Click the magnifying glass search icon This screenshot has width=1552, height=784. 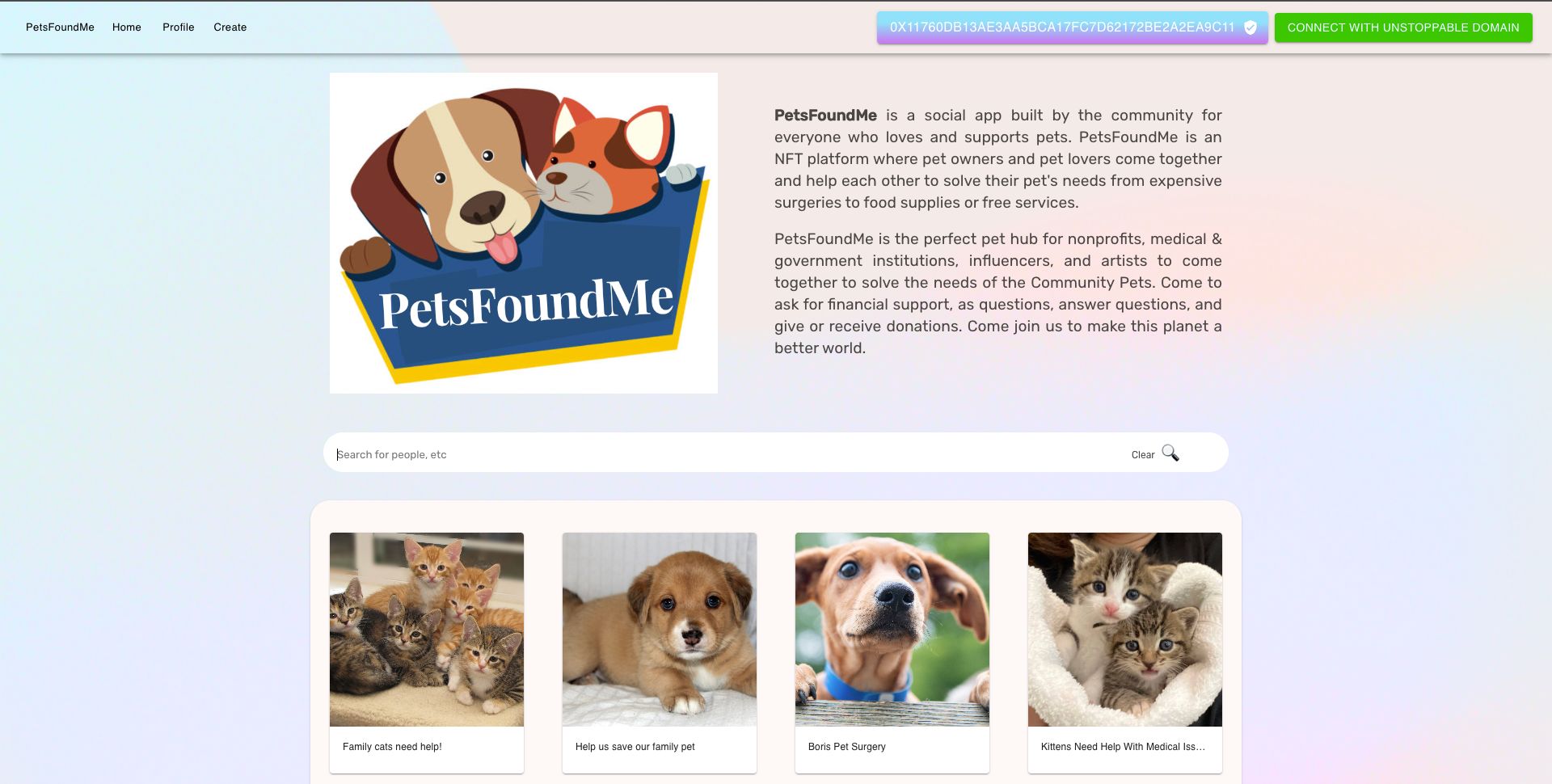coord(1170,453)
